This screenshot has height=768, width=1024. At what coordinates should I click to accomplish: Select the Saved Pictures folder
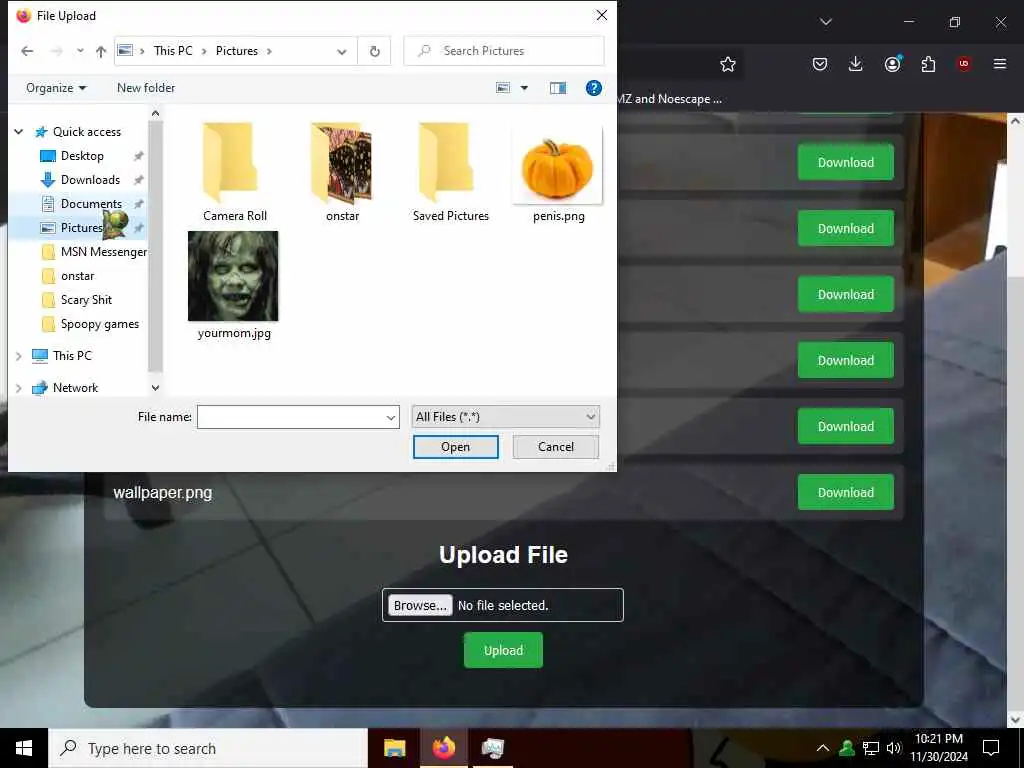[451, 172]
